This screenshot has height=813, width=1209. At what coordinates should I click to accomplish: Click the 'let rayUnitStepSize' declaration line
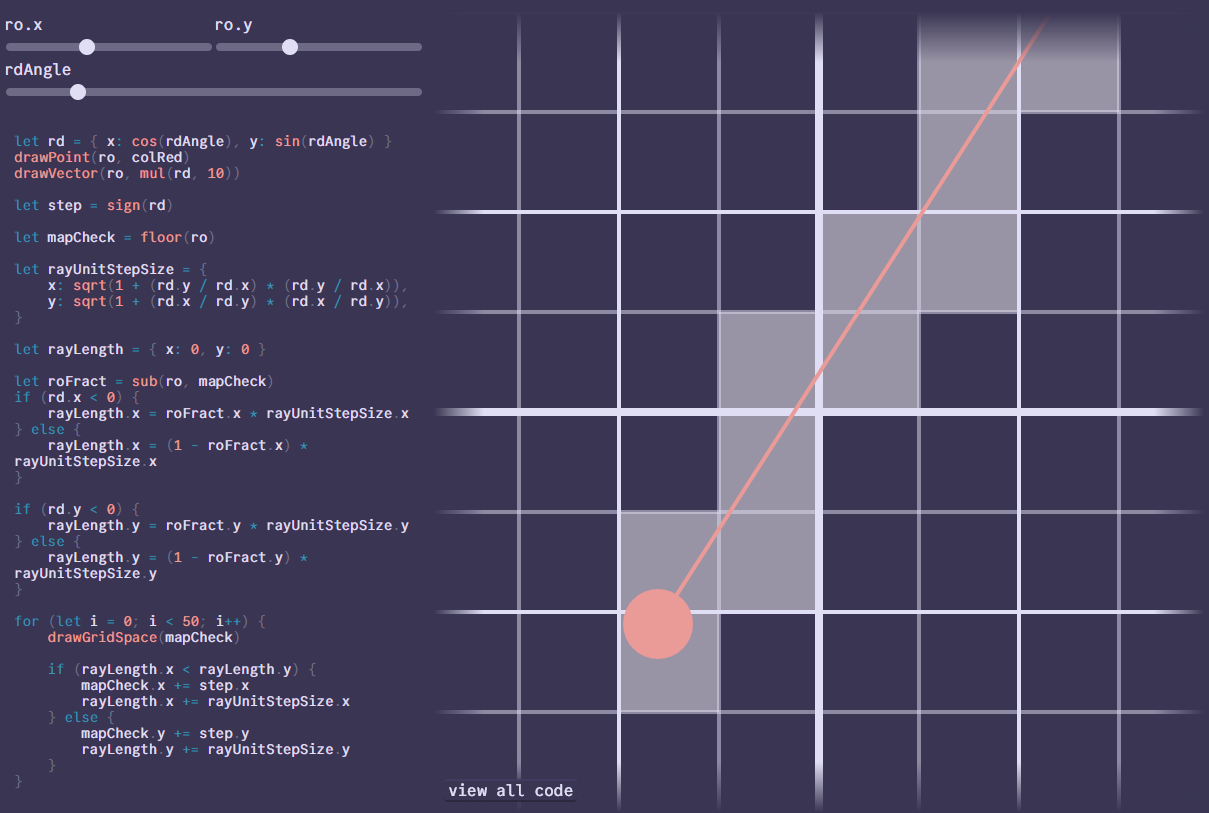pyautogui.click(x=110, y=269)
